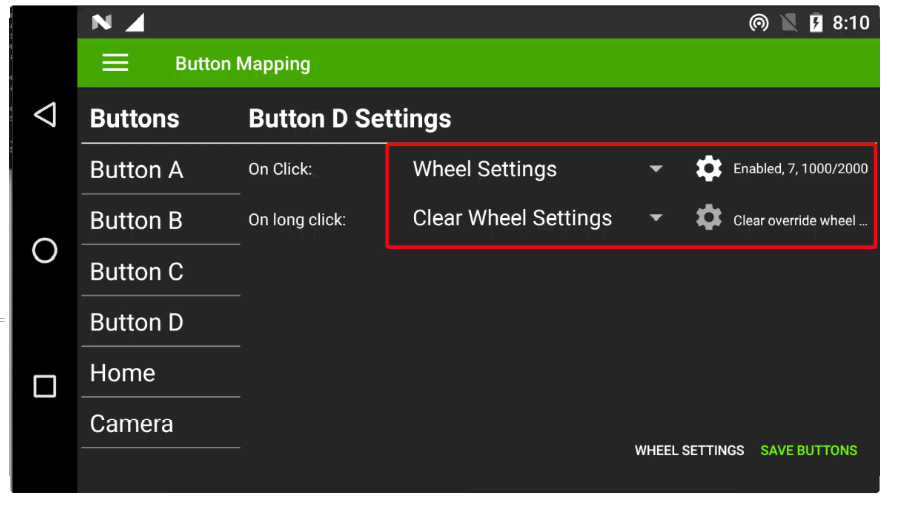Select Button A in the list
This screenshot has width=897, height=514.
pos(160,170)
